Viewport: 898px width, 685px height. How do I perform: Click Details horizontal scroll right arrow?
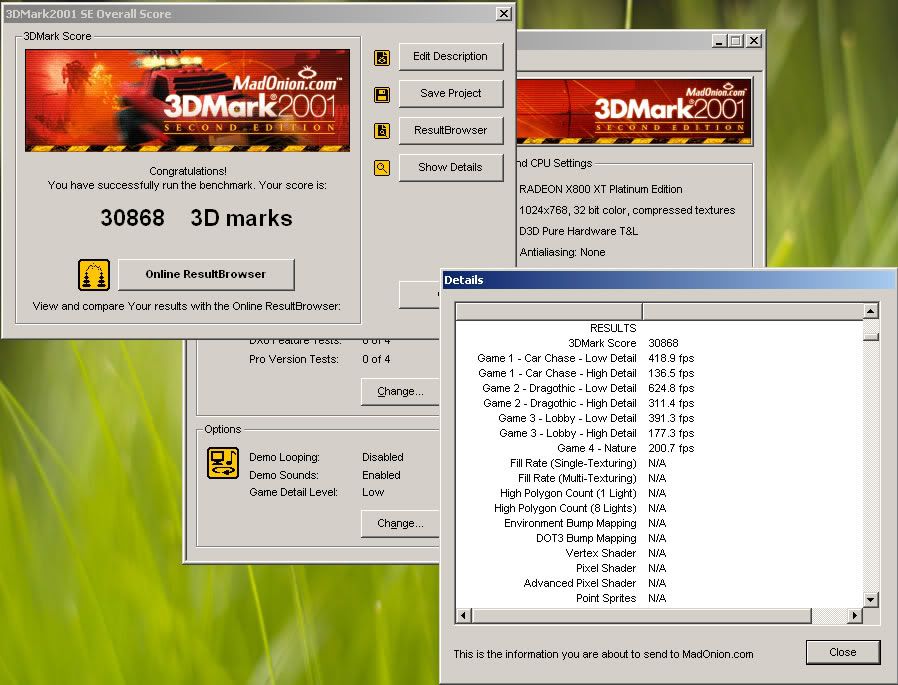click(x=854, y=616)
